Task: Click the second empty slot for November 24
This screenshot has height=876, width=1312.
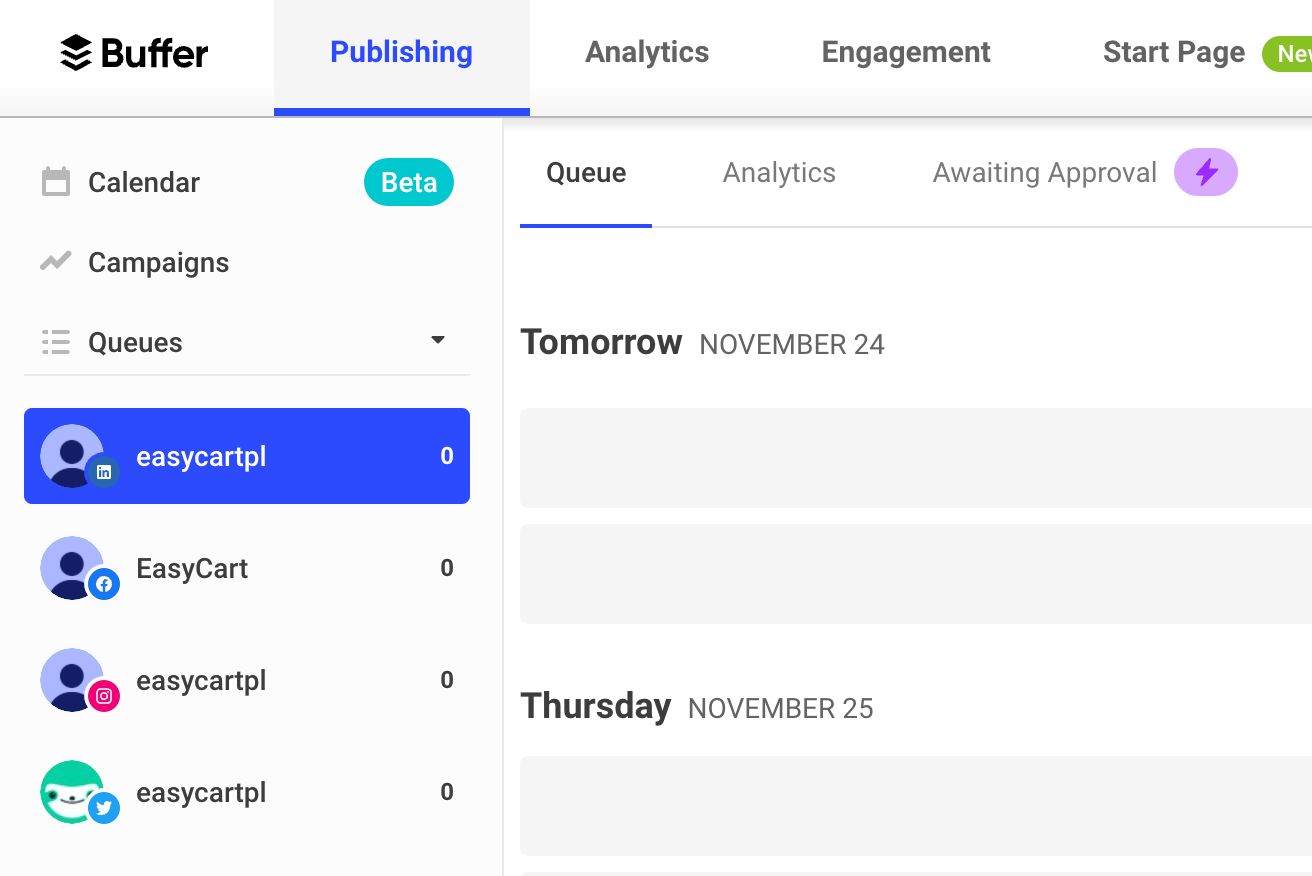Action: (x=916, y=574)
